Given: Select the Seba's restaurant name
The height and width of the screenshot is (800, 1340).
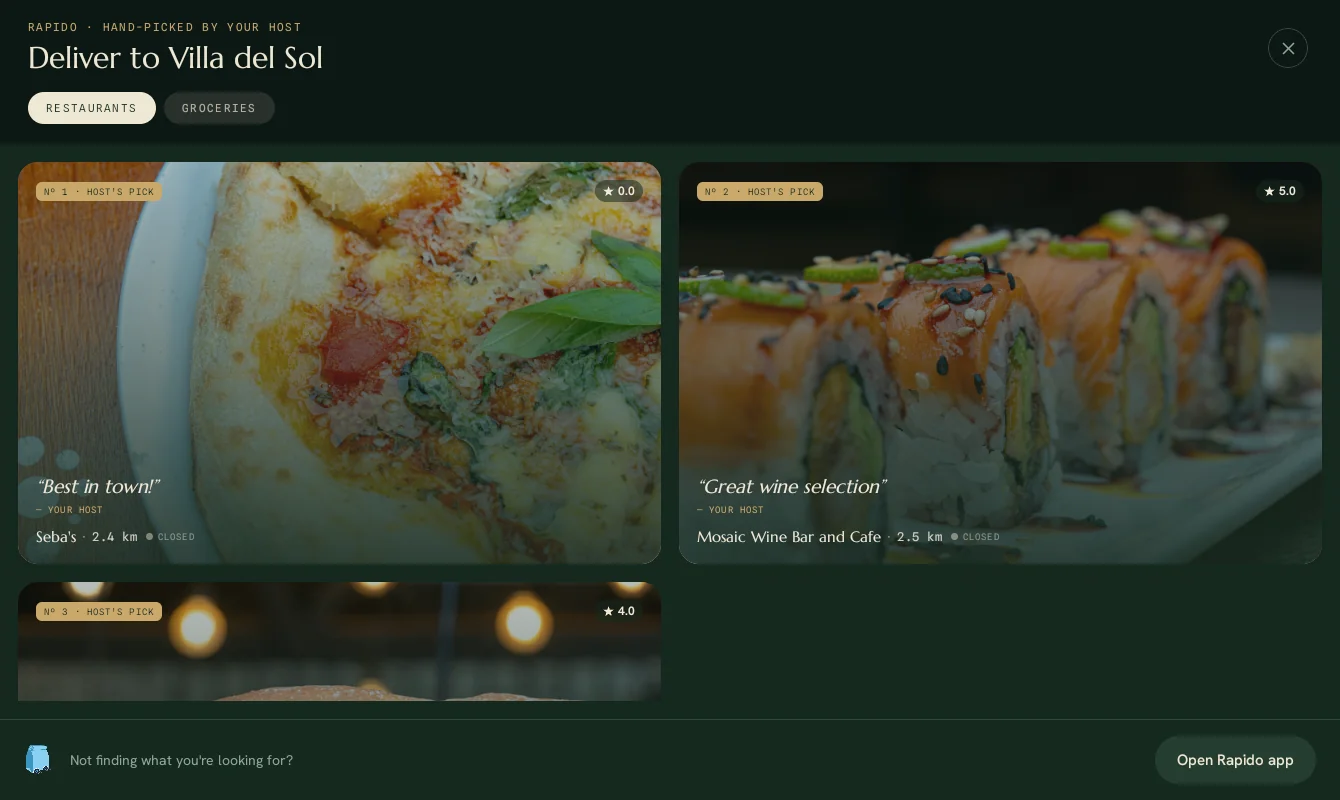Looking at the screenshot, I should pyautogui.click(x=56, y=537).
